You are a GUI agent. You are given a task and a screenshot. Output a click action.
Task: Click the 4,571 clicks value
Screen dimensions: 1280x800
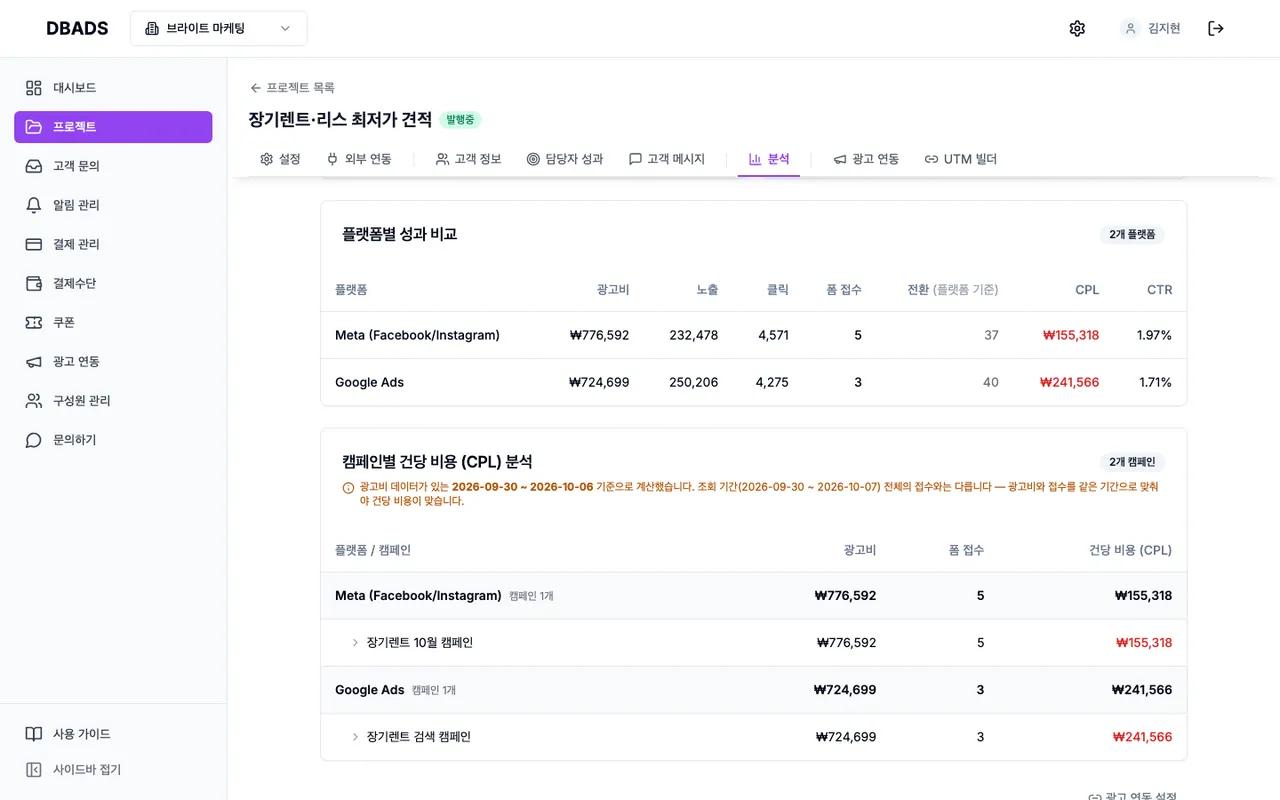(x=773, y=335)
